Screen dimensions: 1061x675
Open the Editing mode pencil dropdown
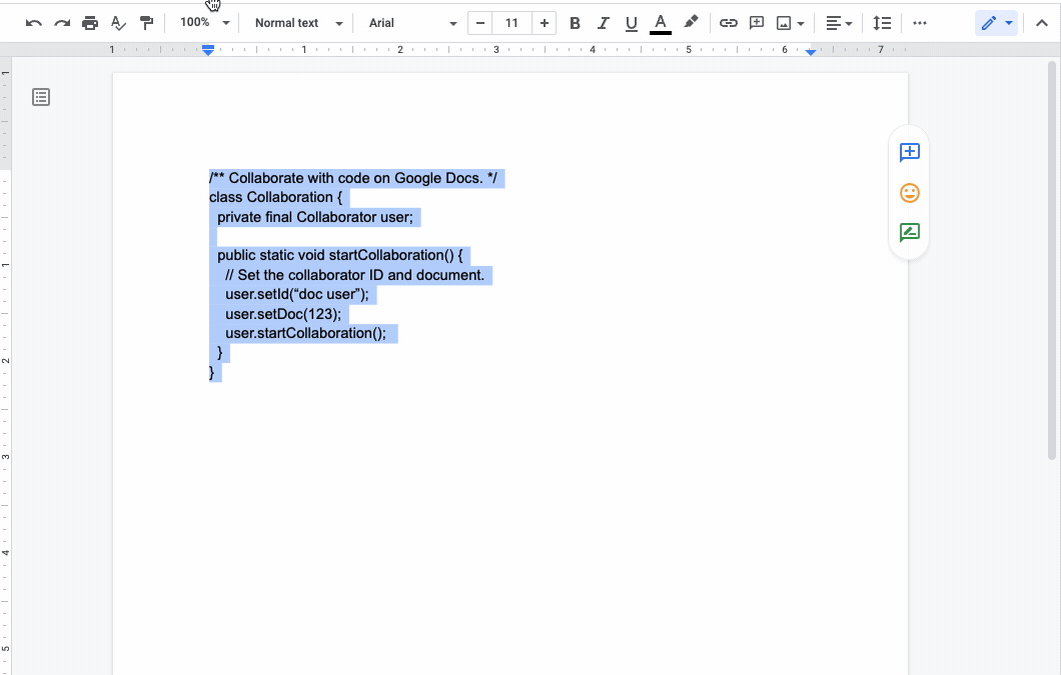click(x=996, y=23)
